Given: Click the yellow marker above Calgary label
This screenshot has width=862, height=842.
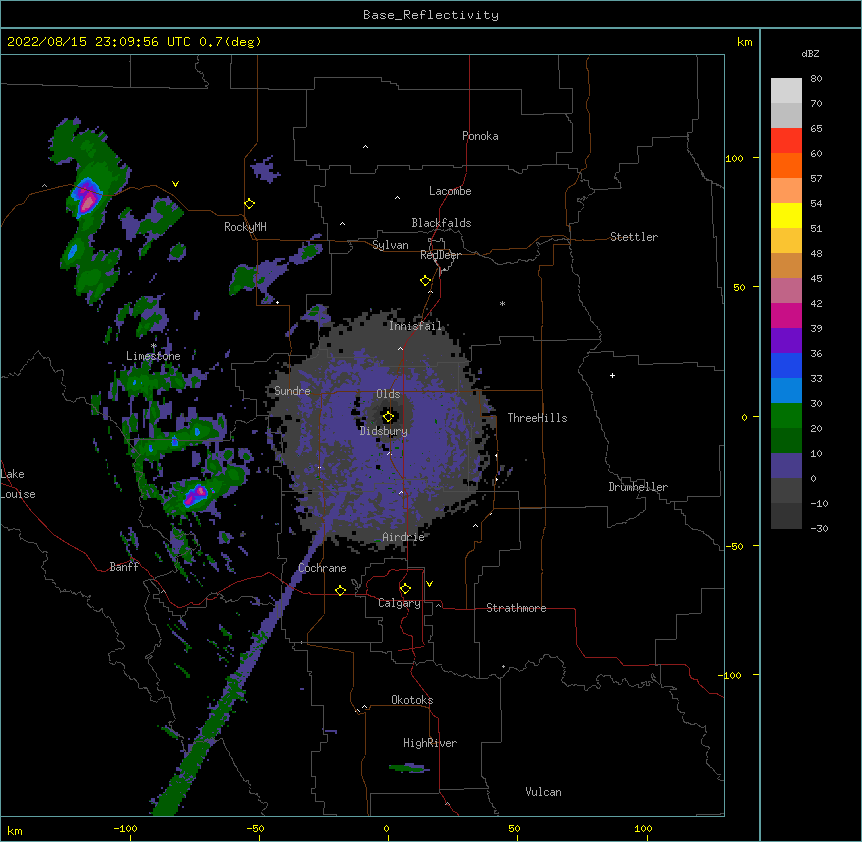Looking at the screenshot, I should (x=405, y=589).
